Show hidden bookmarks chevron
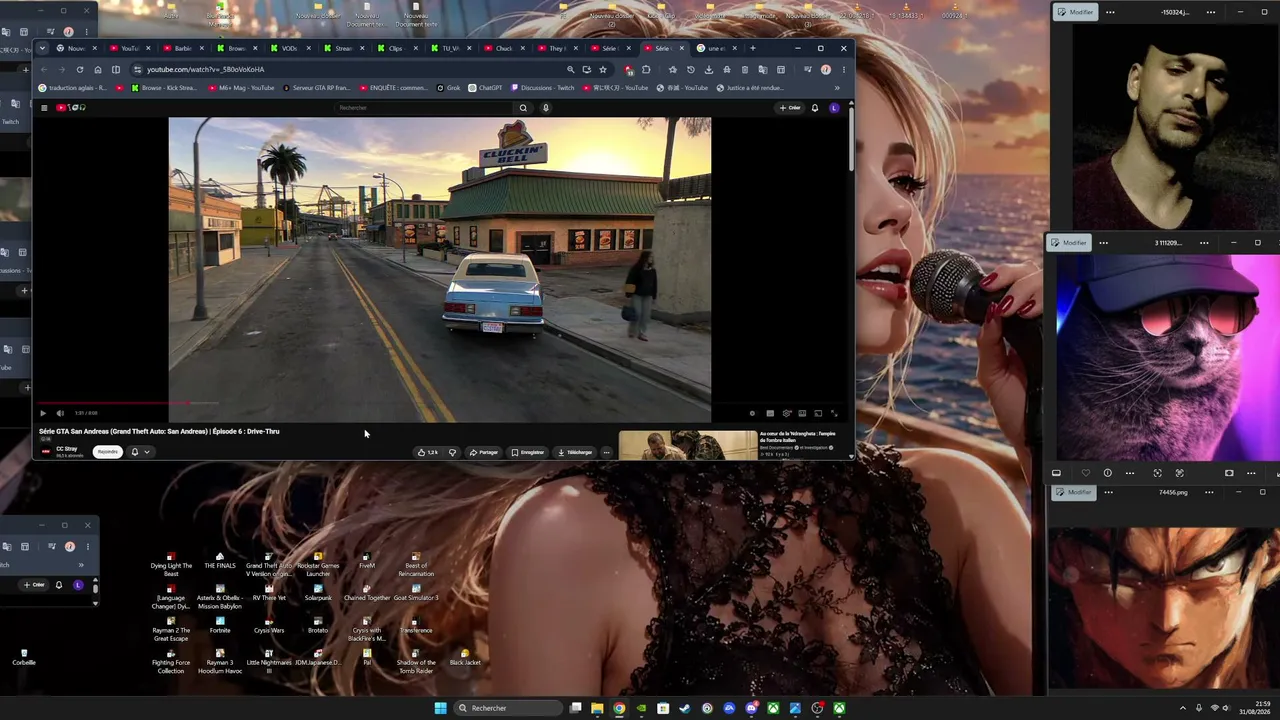Viewport: 1280px width, 720px height. tap(837, 88)
